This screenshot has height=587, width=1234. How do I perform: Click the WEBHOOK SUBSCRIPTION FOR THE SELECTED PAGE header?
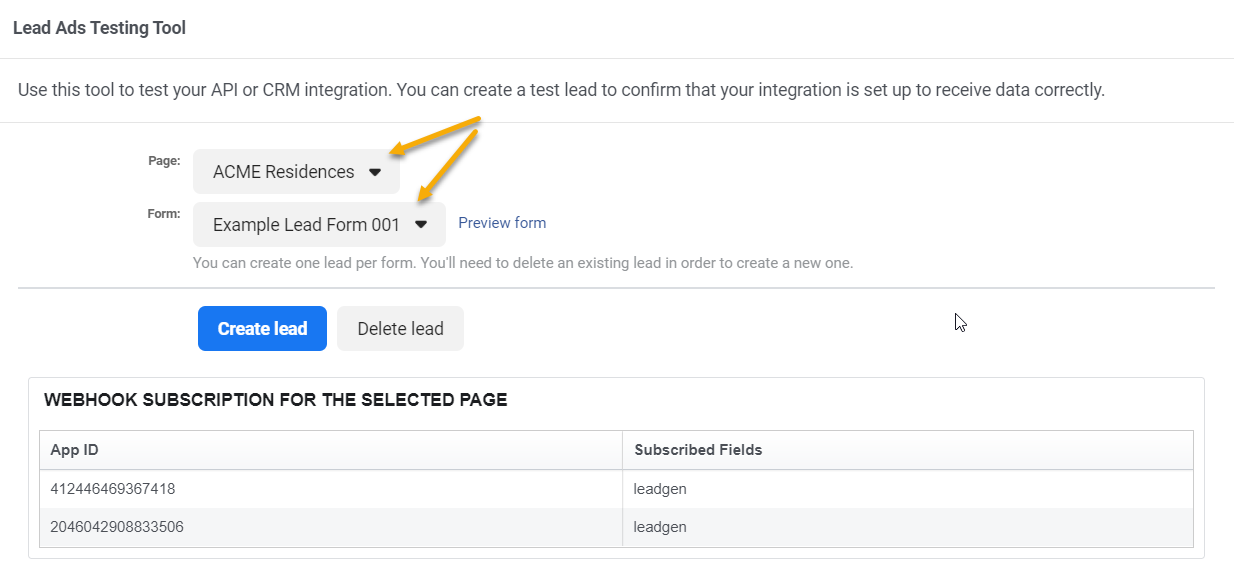[276, 399]
